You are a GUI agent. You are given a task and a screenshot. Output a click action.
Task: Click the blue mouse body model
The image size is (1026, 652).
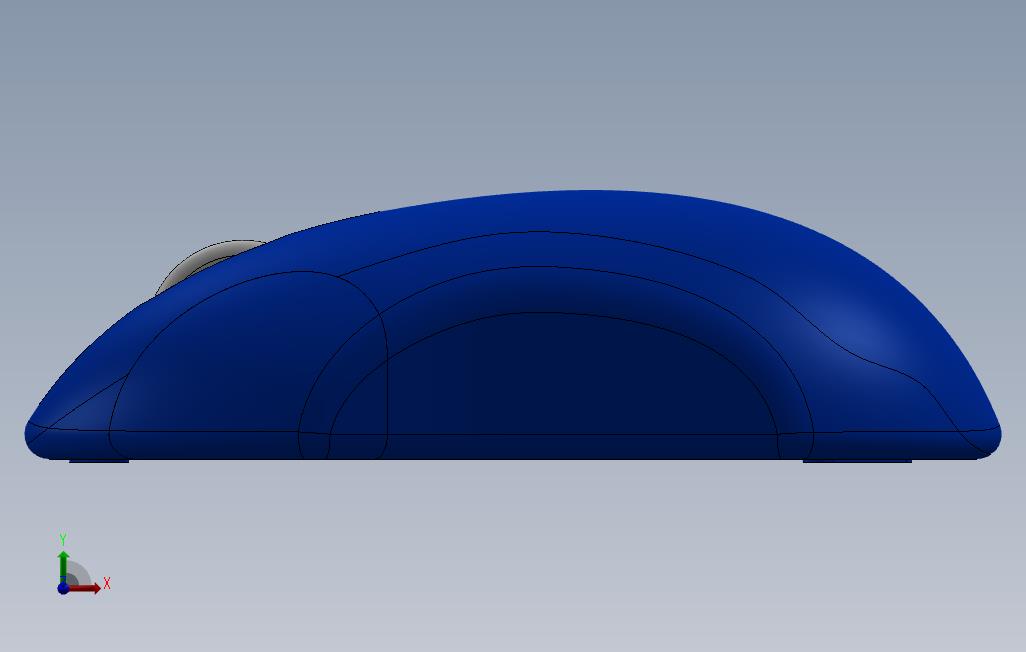(x=512, y=325)
